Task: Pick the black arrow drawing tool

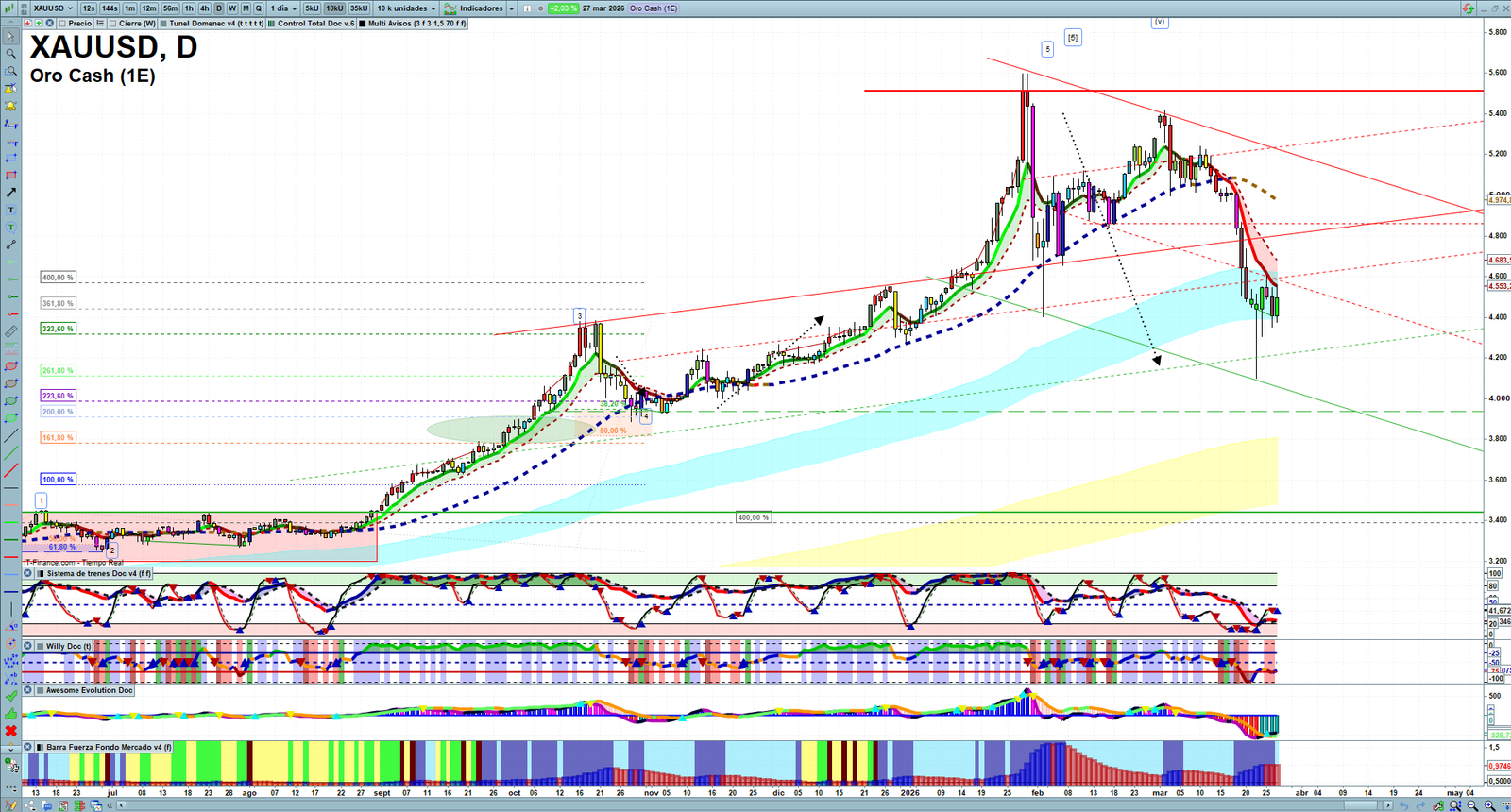Action: [10, 193]
